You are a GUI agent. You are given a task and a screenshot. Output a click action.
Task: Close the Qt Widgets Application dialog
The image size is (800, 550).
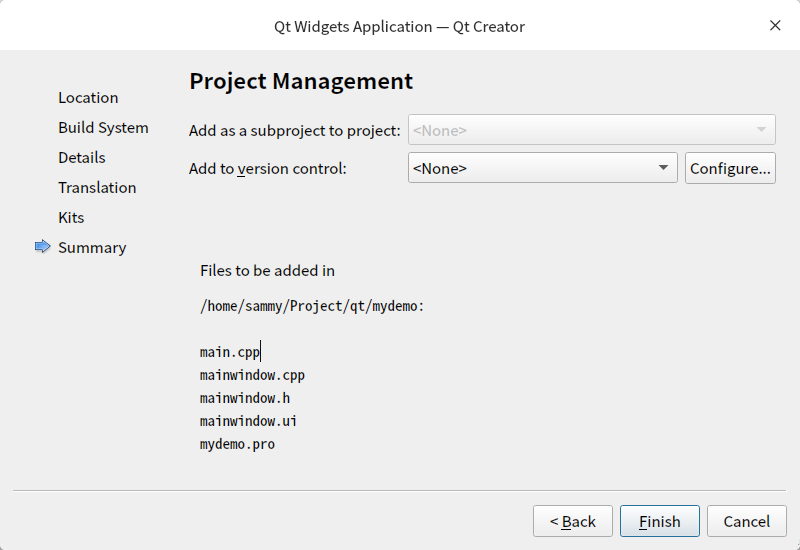point(775,26)
